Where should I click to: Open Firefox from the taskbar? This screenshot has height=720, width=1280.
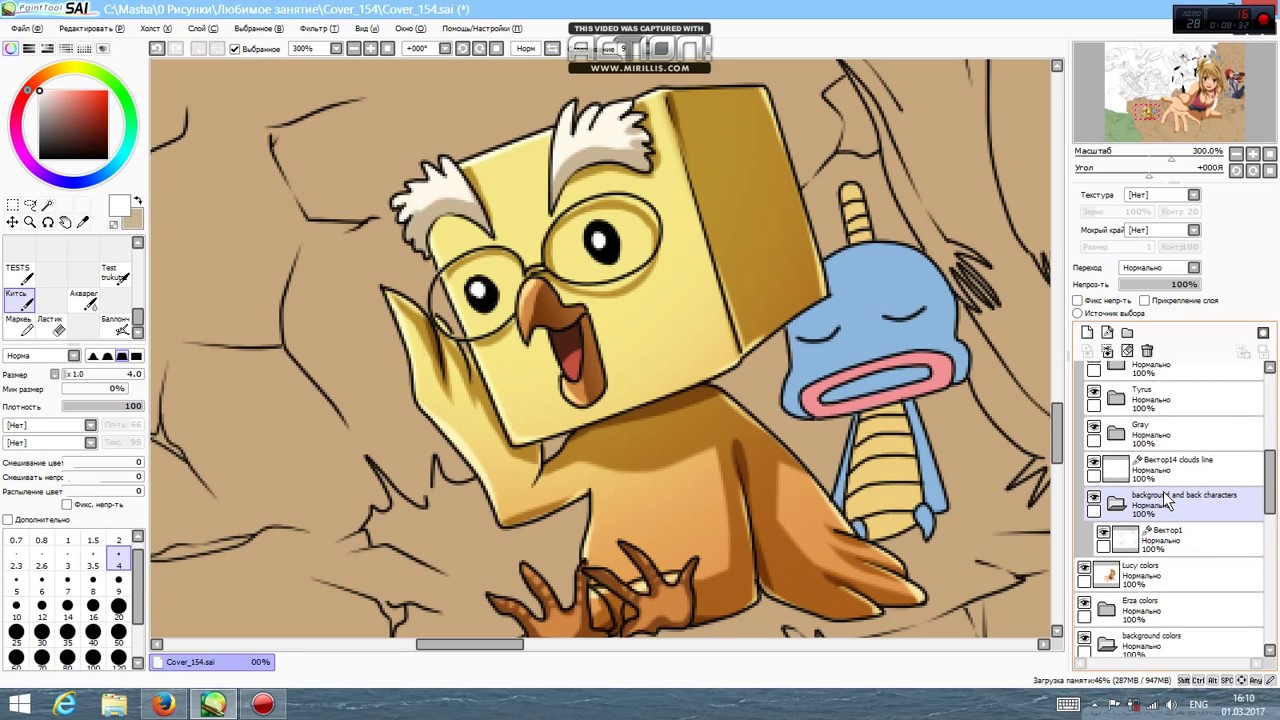click(x=164, y=704)
